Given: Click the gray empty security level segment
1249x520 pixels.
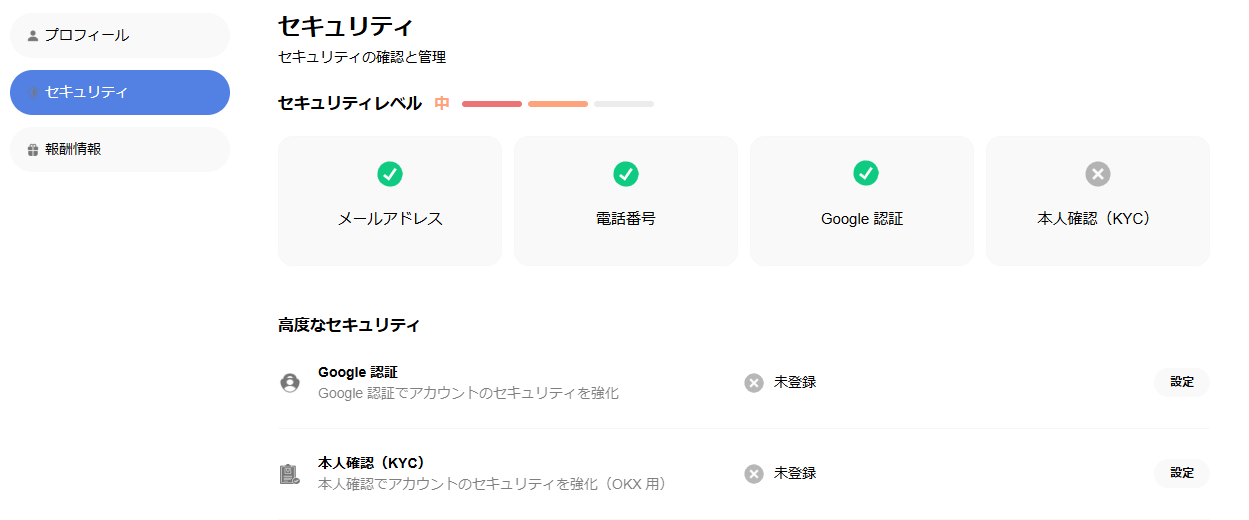Looking at the screenshot, I should pos(624,104).
